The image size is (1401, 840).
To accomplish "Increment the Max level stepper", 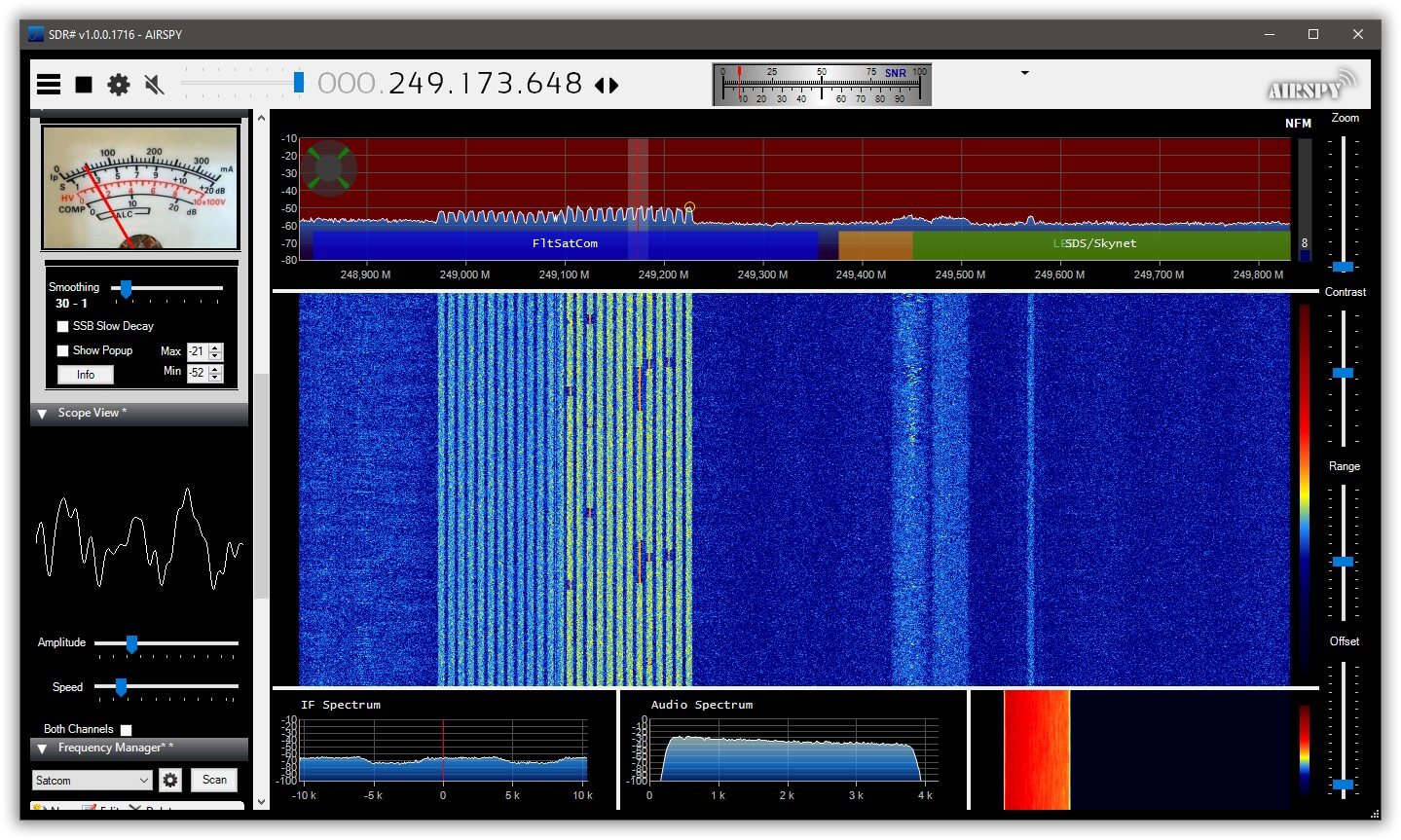I will point(214,347).
